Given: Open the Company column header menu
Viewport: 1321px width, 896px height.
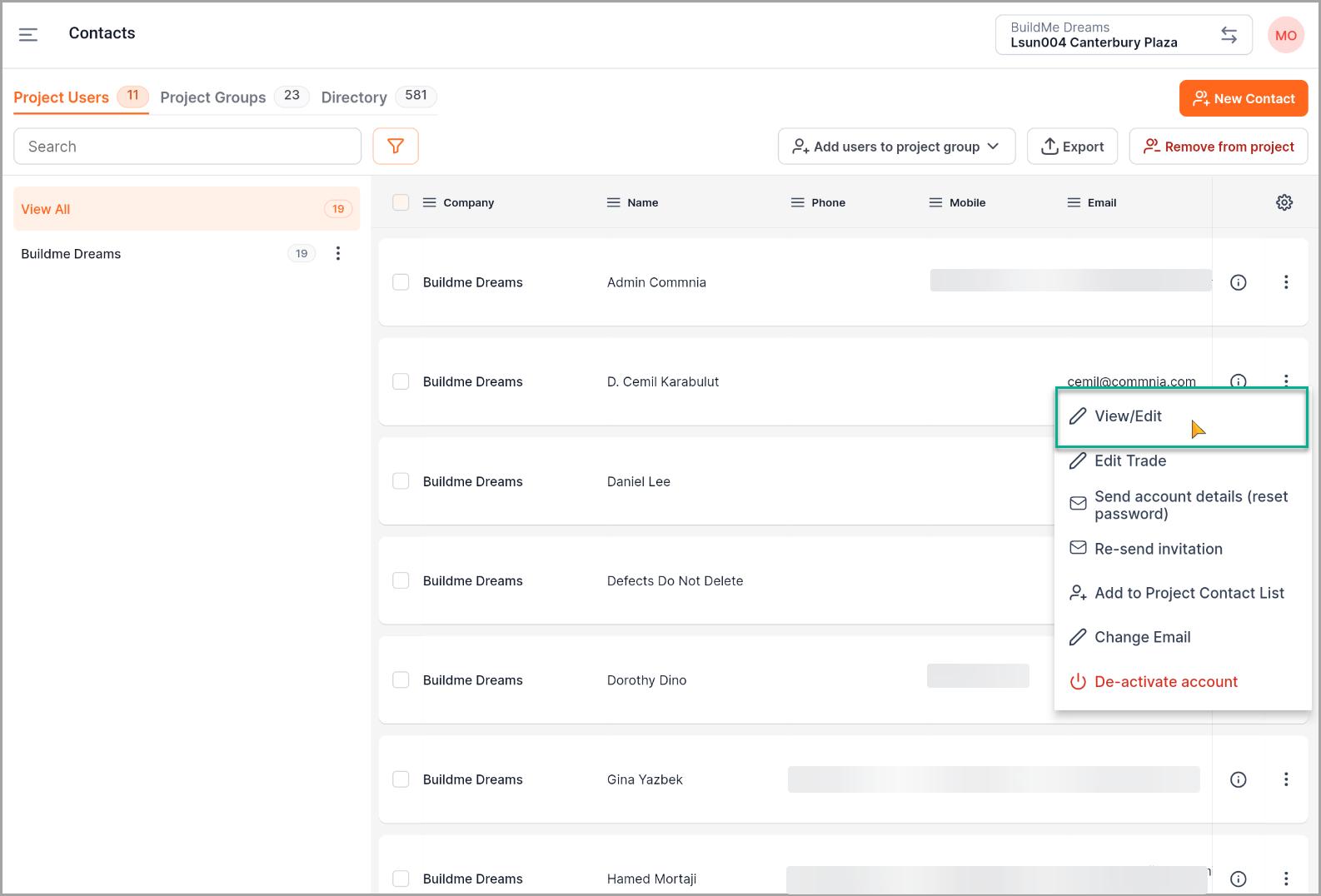Looking at the screenshot, I should (x=430, y=202).
